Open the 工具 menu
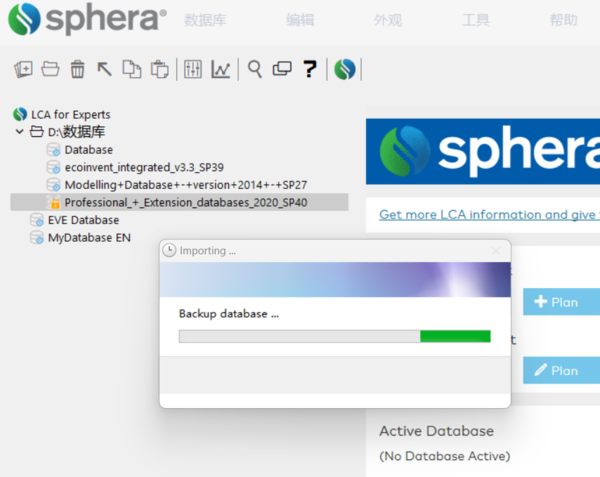600x477 pixels. point(476,20)
